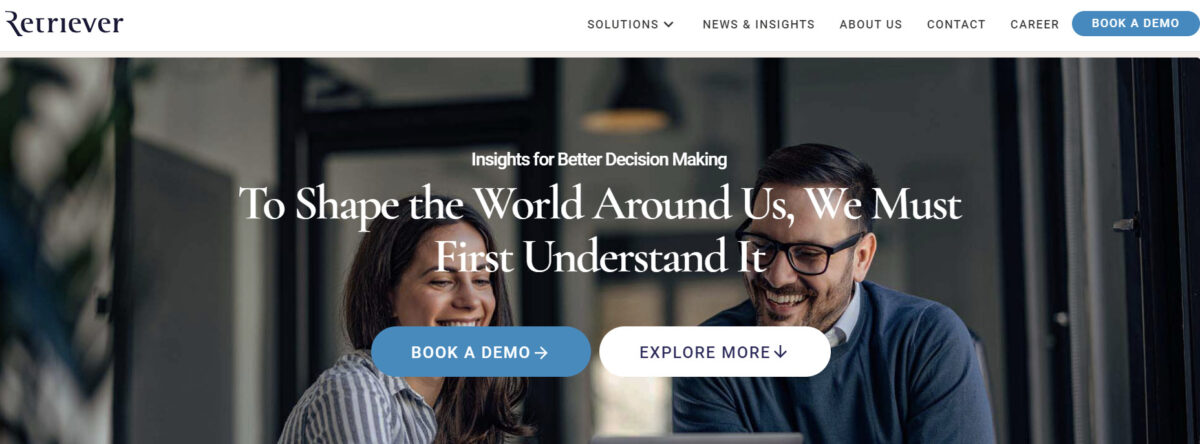Go to News & Insights
This screenshot has width=1200, height=444.
[758, 24]
